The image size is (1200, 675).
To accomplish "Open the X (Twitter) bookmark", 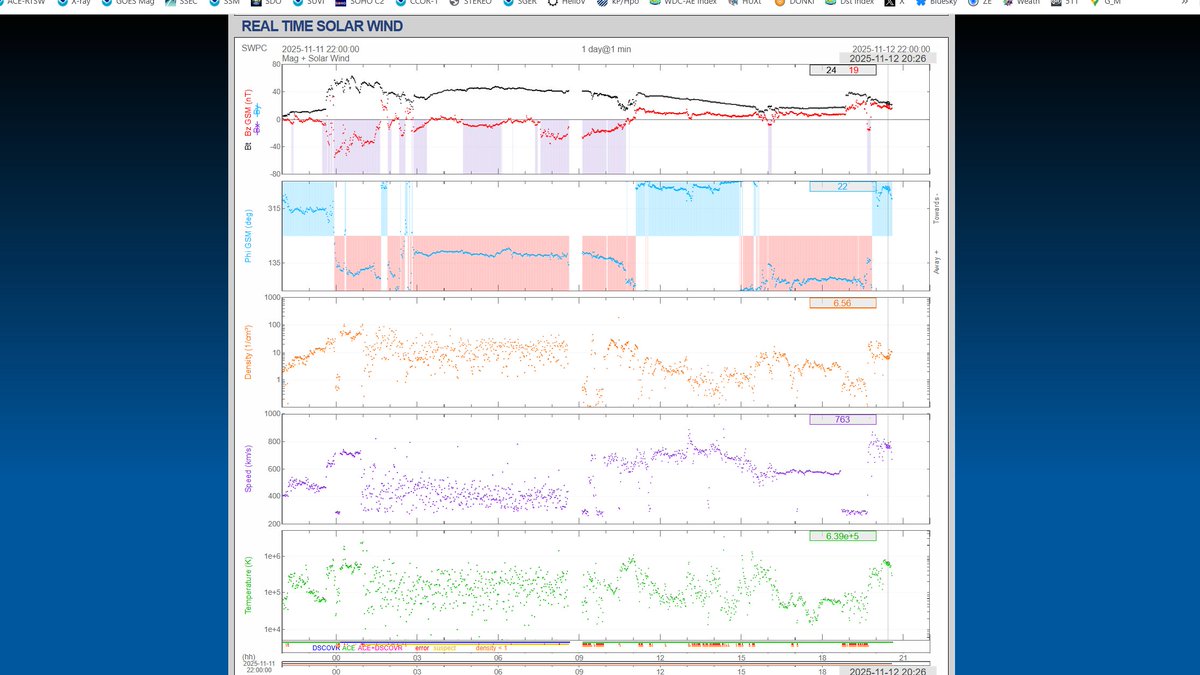I will [892, 3].
